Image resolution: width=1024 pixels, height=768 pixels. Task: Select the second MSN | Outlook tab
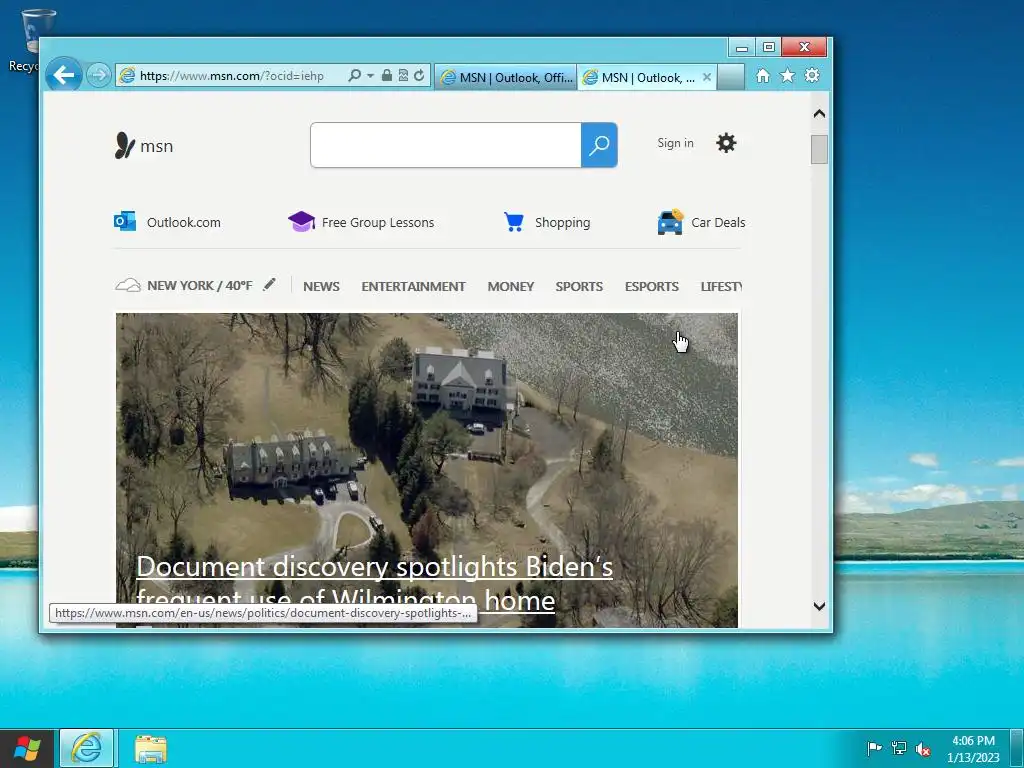639,77
